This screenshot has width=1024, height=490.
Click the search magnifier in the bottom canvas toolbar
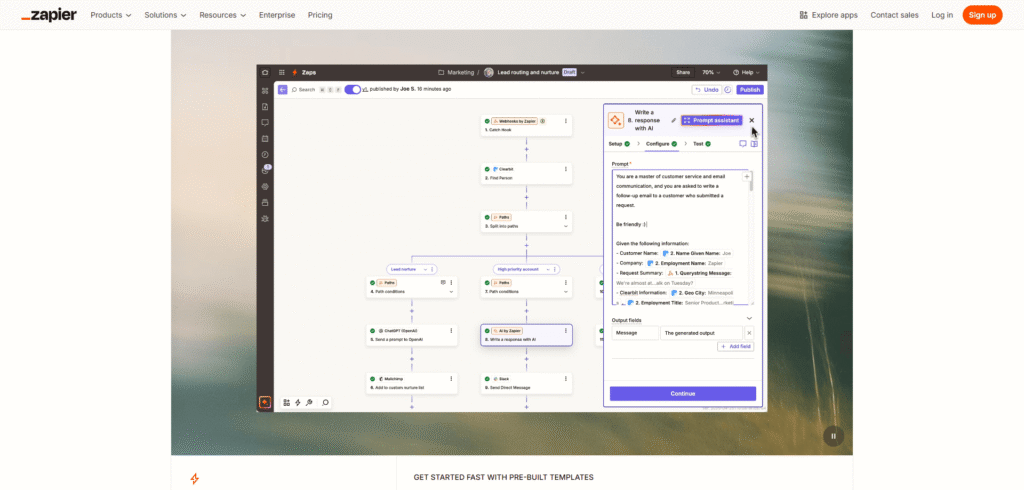[x=325, y=402]
